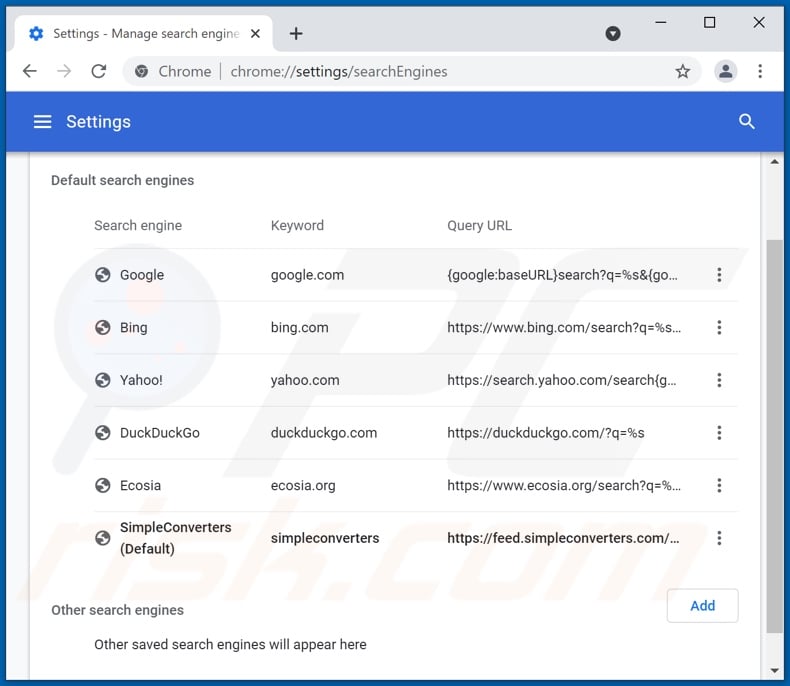Click the scrollbar down arrow
Screen dimensions: 790x686
(774, 670)
